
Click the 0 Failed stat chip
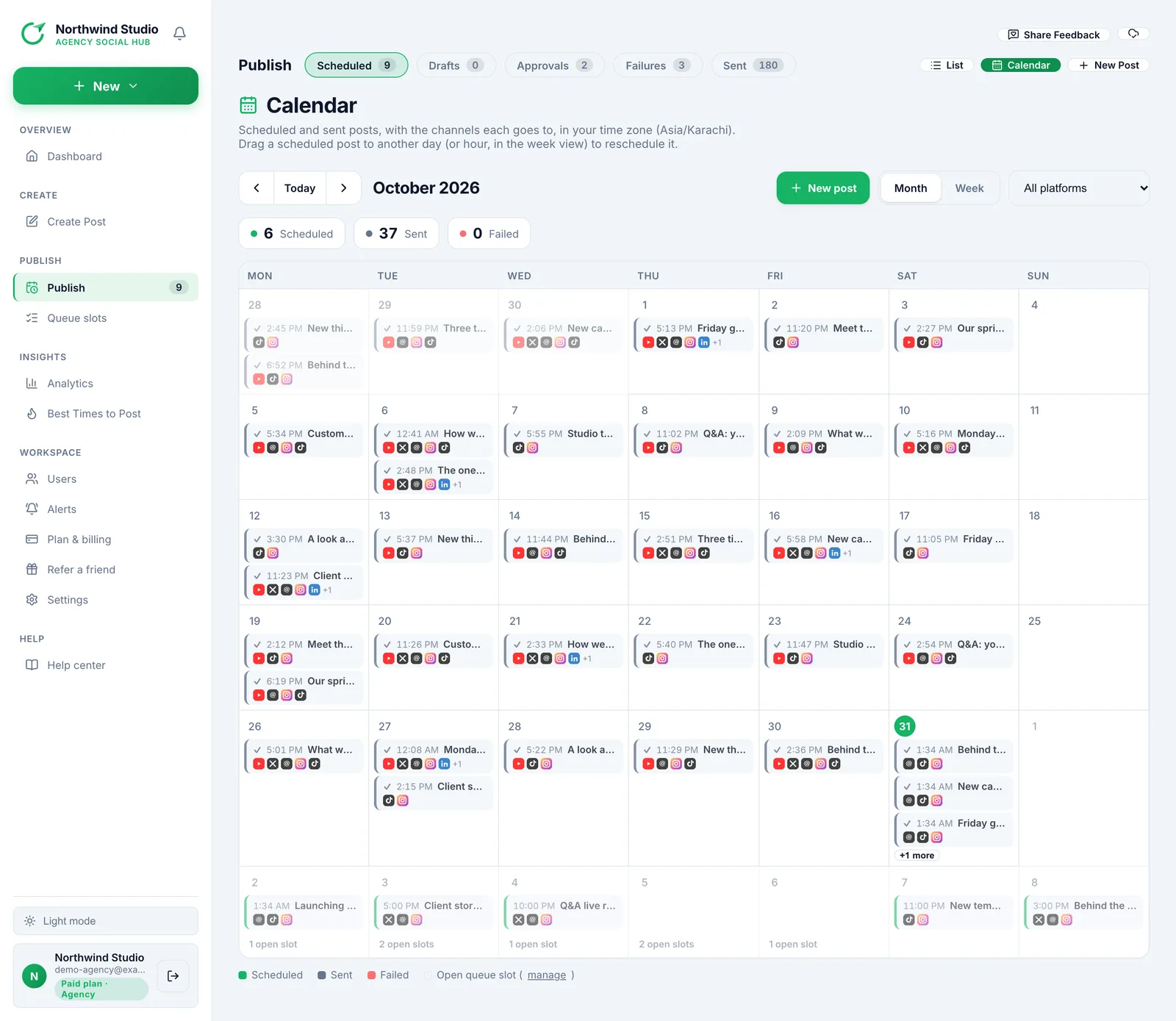tap(489, 234)
